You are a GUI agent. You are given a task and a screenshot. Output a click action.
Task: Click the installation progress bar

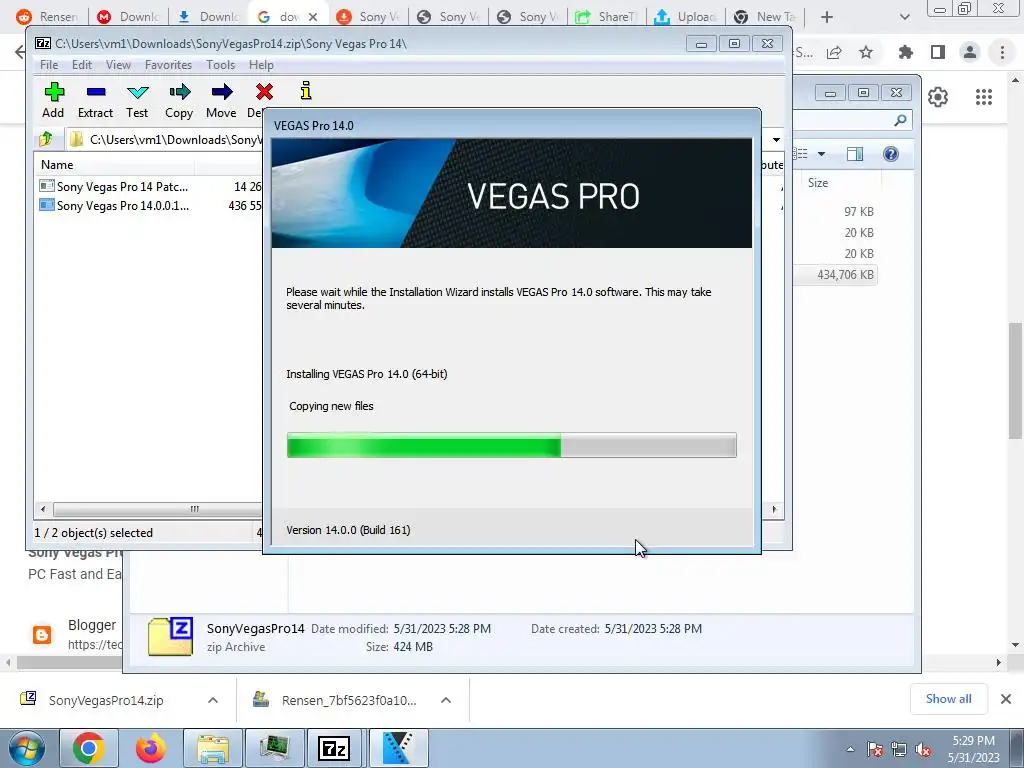pyautogui.click(x=511, y=445)
